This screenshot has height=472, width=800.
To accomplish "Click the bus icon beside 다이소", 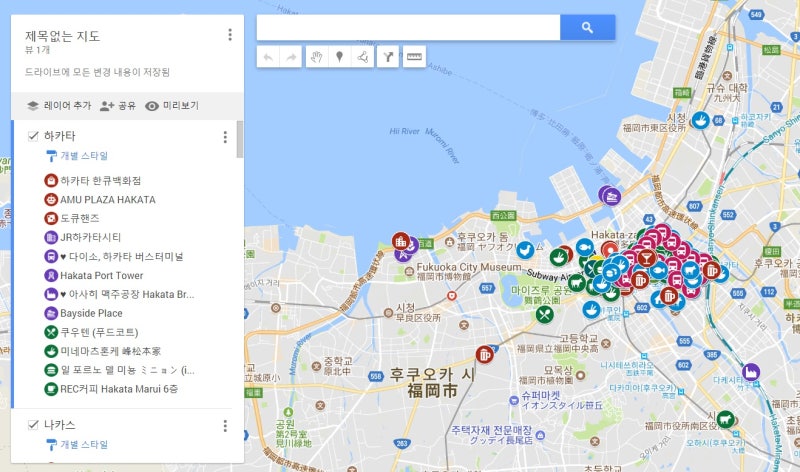I will click(x=51, y=256).
